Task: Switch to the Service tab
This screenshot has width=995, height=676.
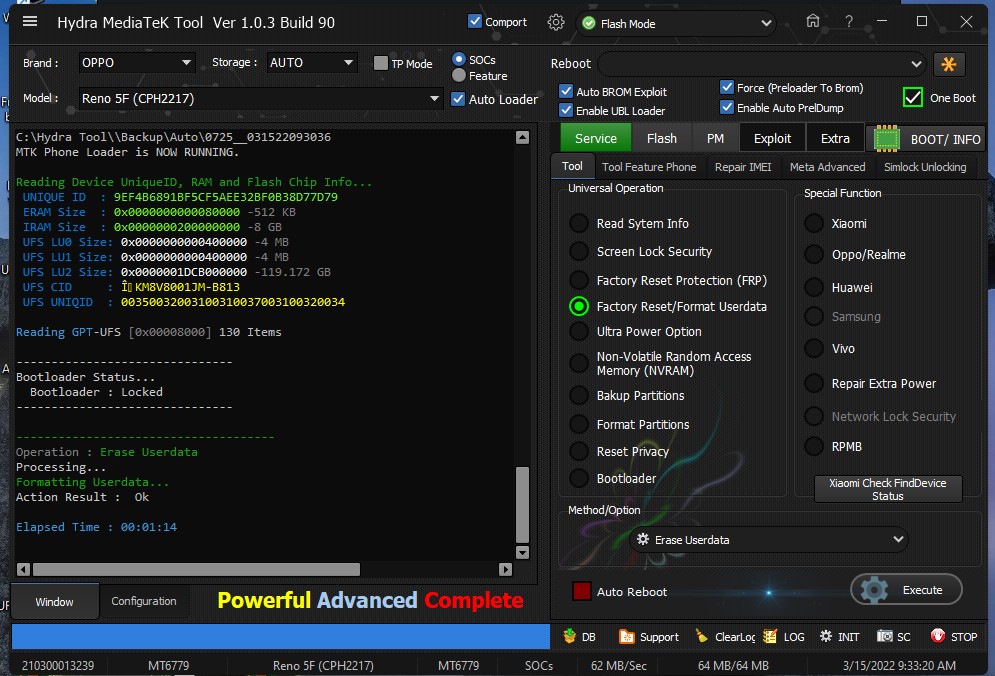Action: coord(595,138)
